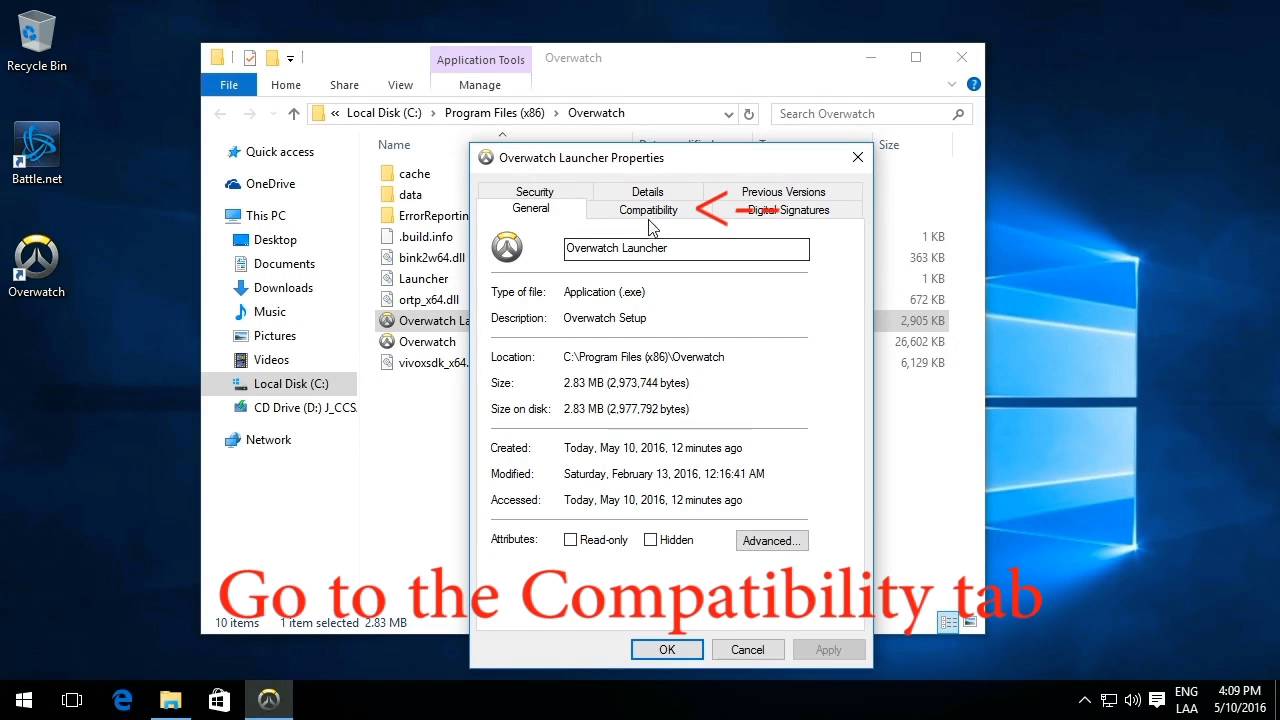Sort by the Name column header
Screen dimensions: 1280x720
tap(394, 145)
